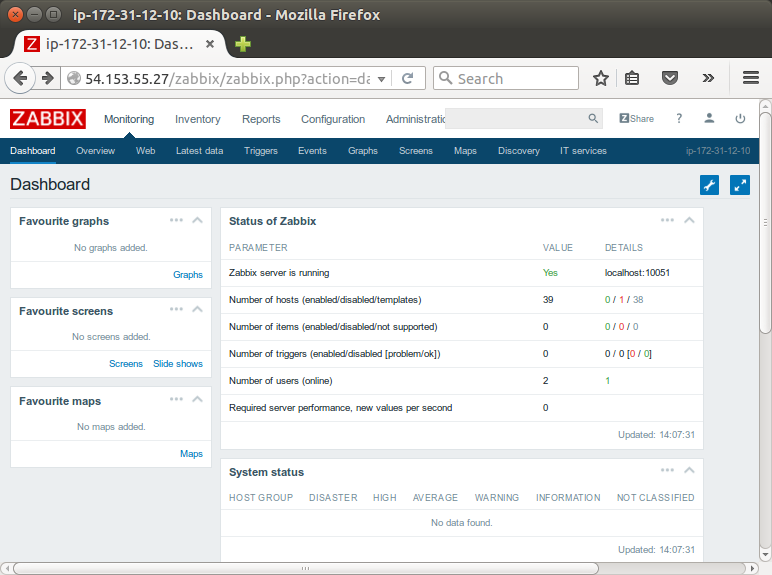
Task: Switch dashboard to fullscreen mode
Action: click(x=740, y=185)
